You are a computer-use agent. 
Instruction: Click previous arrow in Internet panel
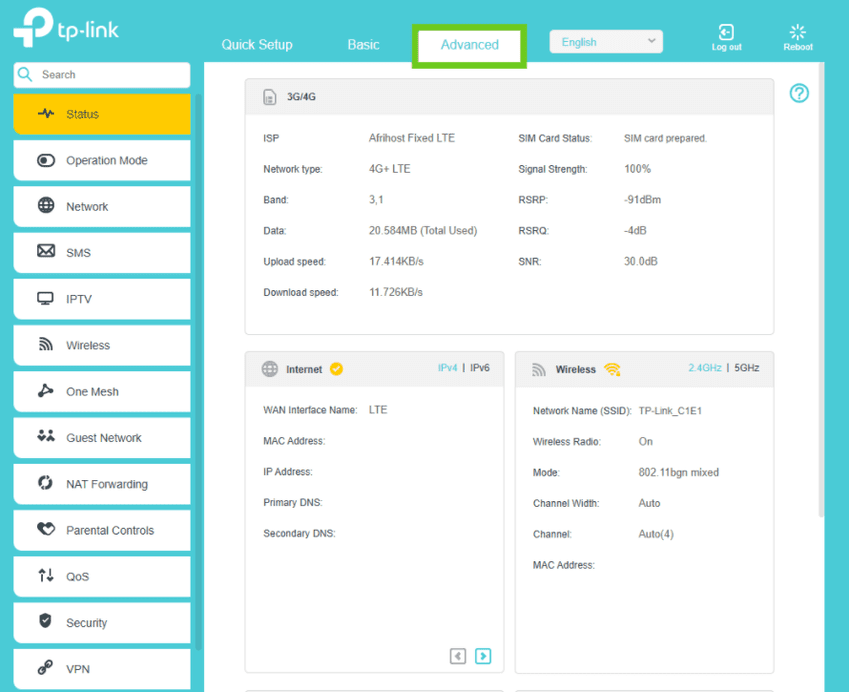click(458, 656)
